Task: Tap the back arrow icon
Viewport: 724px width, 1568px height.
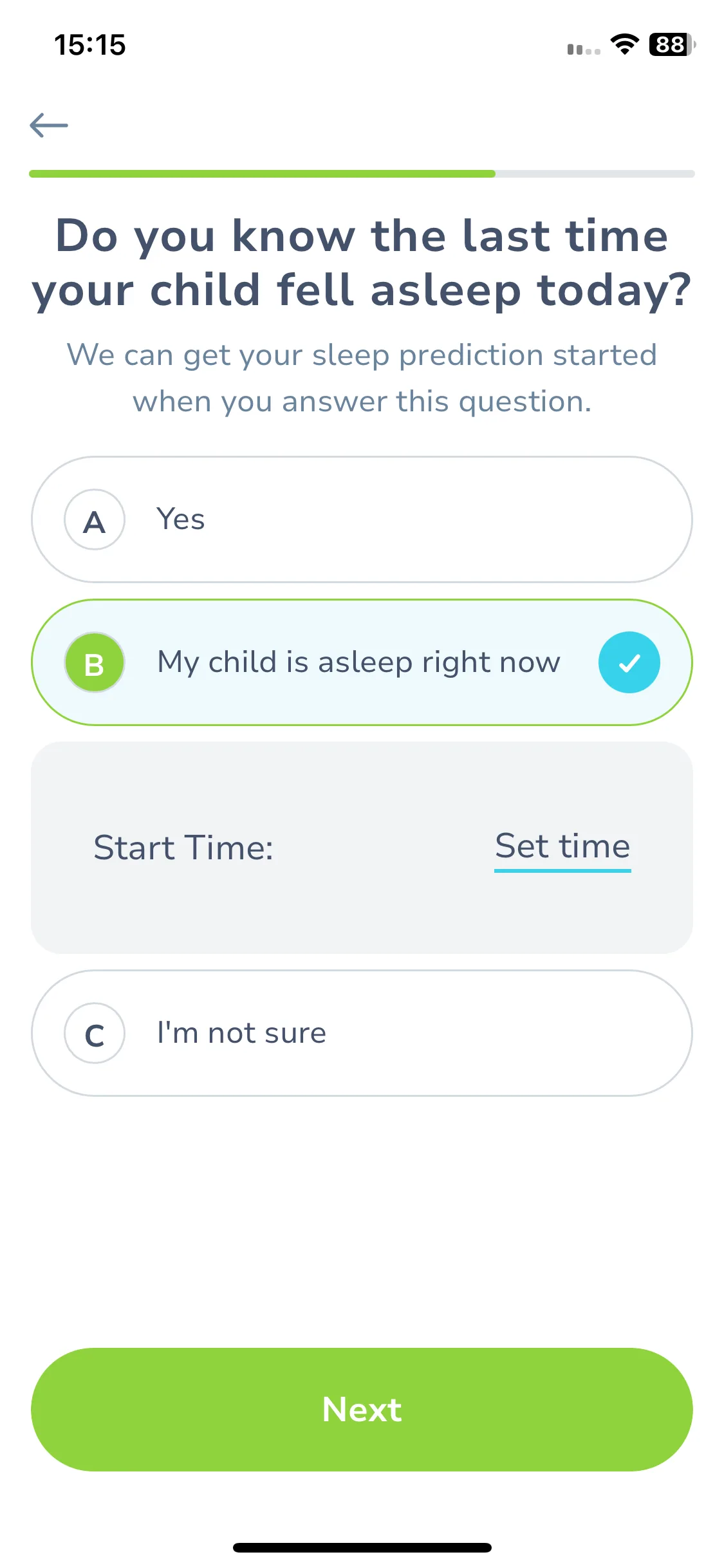Action: (x=49, y=125)
